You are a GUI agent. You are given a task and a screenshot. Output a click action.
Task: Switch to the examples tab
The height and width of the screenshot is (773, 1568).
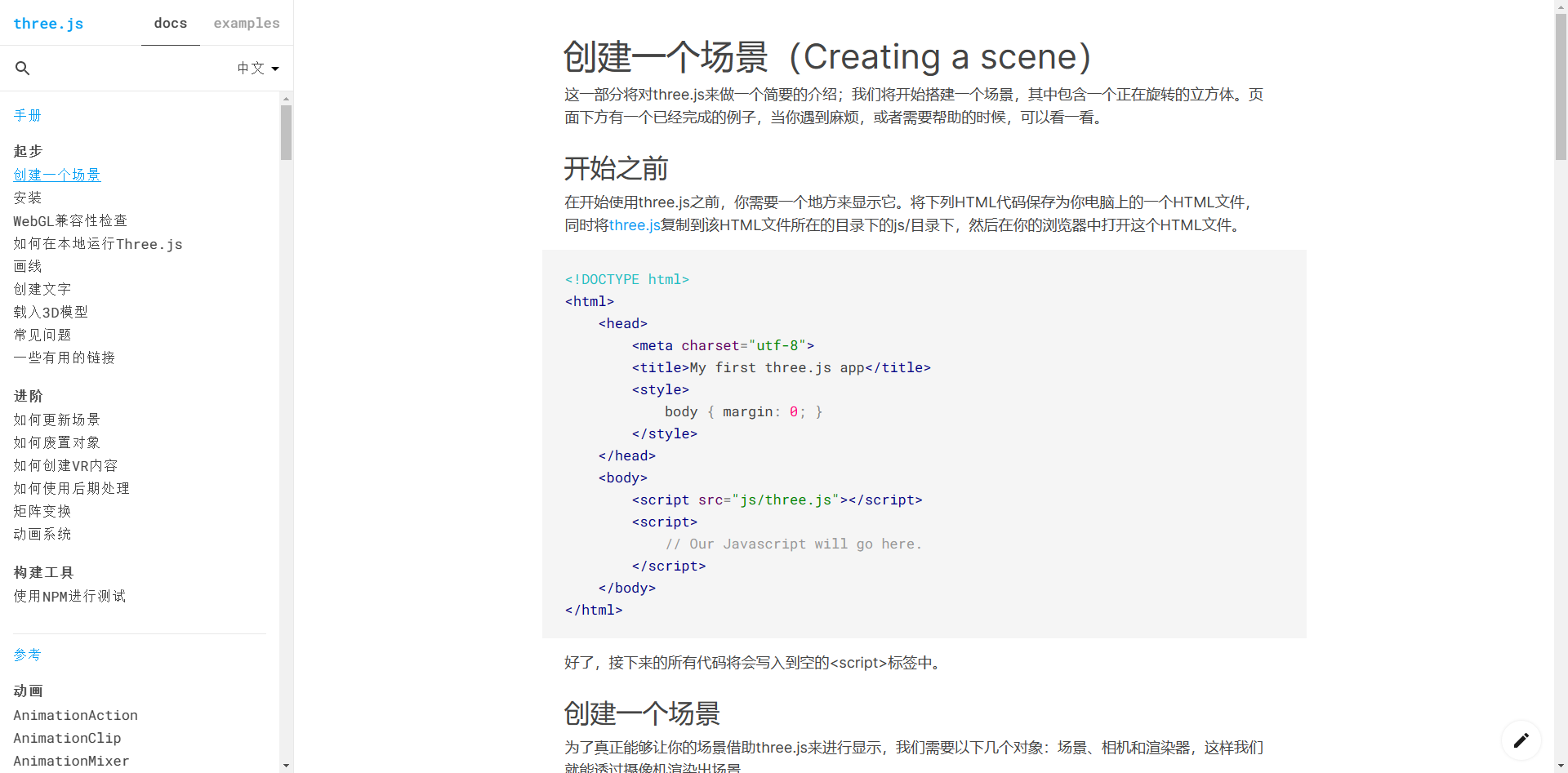pos(247,23)
